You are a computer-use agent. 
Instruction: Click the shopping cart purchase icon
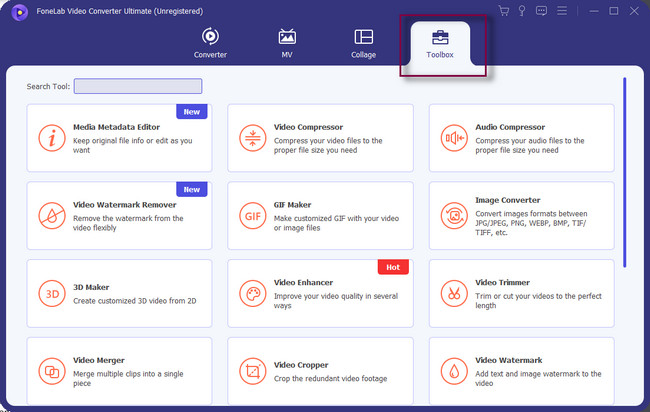pyautogui.click(x=503, y=11)
